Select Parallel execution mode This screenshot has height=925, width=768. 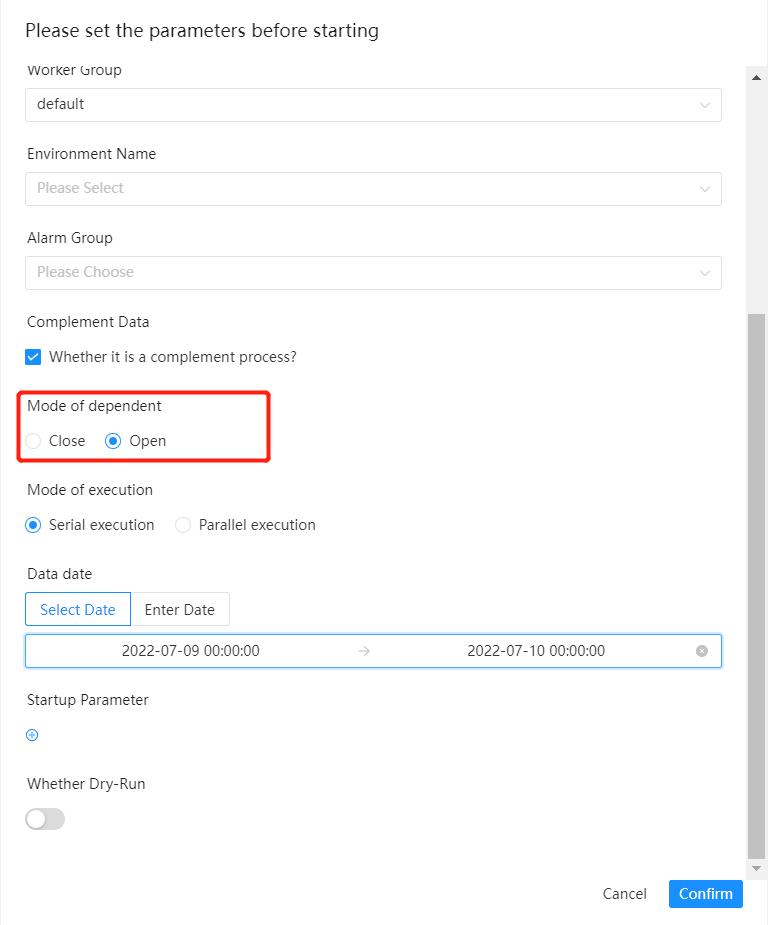tap(182, 524)
